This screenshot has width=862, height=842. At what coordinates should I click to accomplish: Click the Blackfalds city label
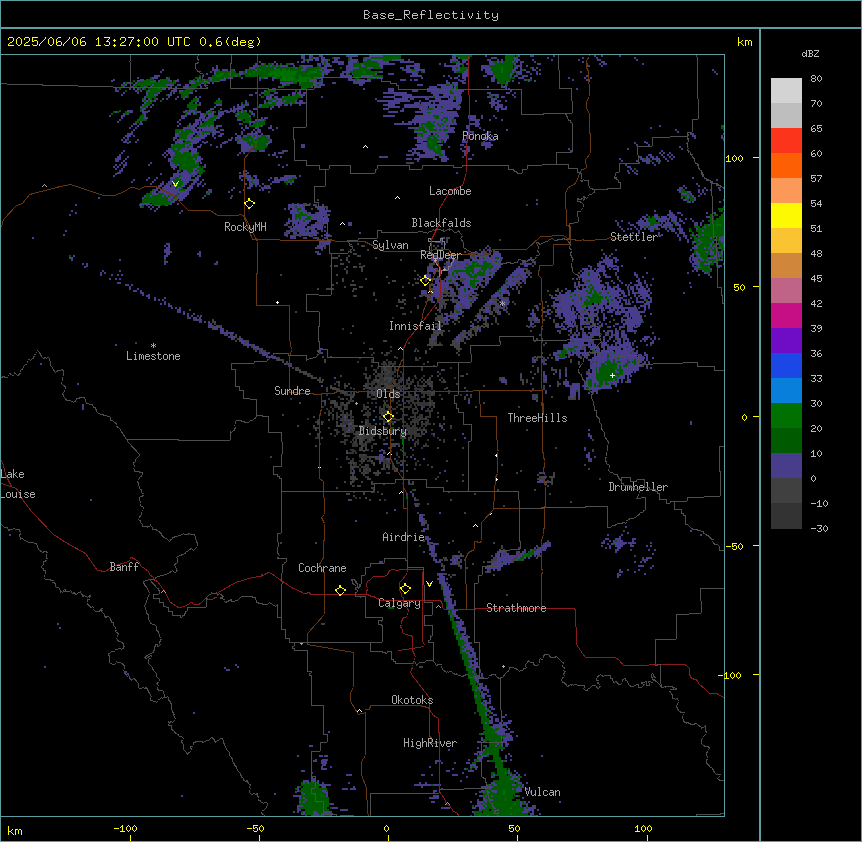tap(441, 223)
